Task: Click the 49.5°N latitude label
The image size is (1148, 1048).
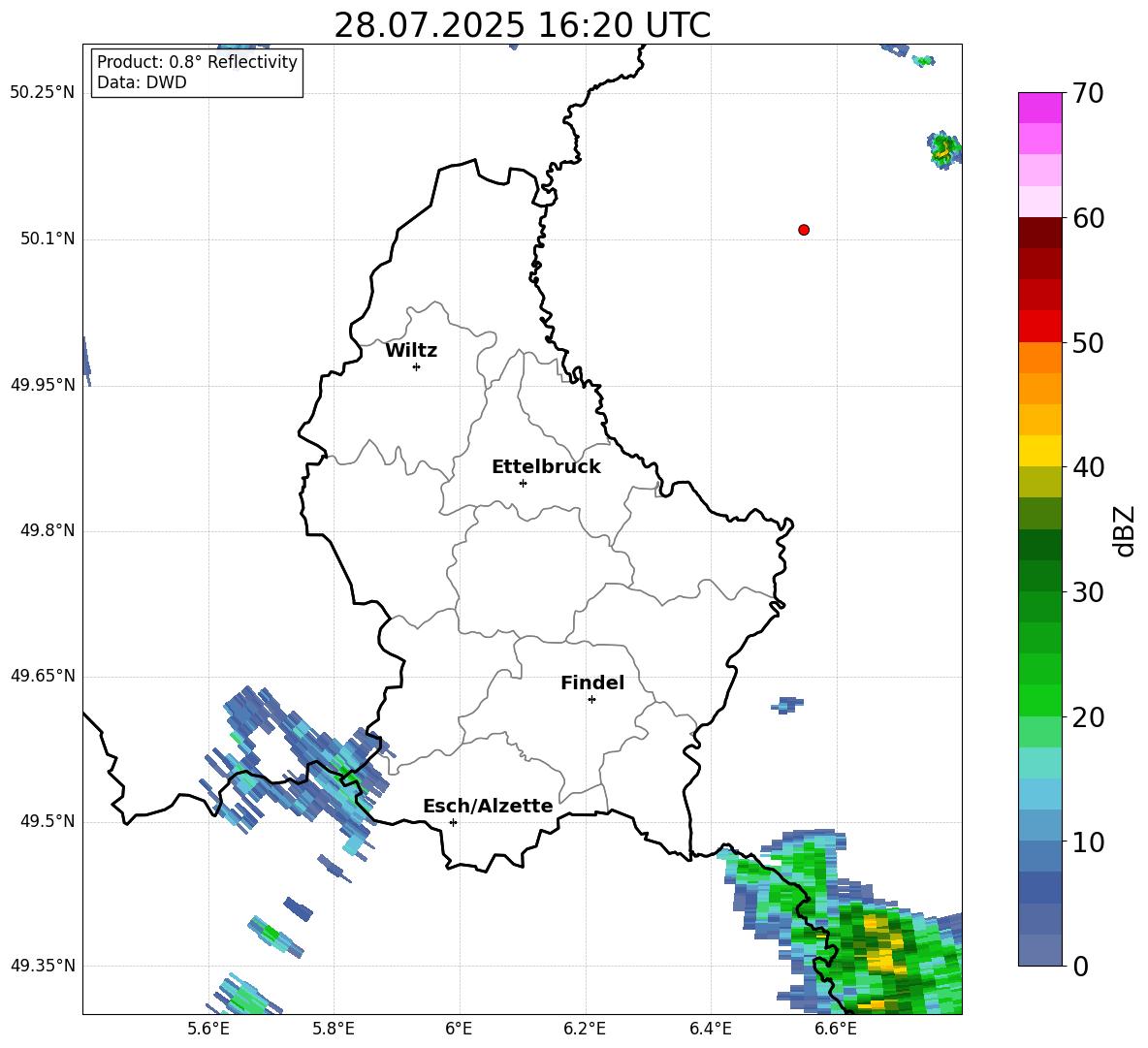Action: [x=48, y=821]
